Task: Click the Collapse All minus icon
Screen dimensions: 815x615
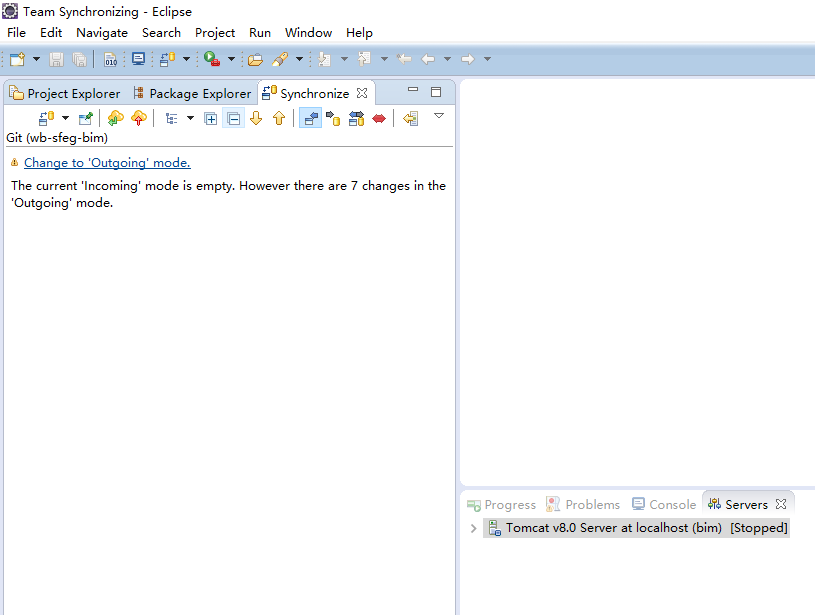Action: click(233, 119)
